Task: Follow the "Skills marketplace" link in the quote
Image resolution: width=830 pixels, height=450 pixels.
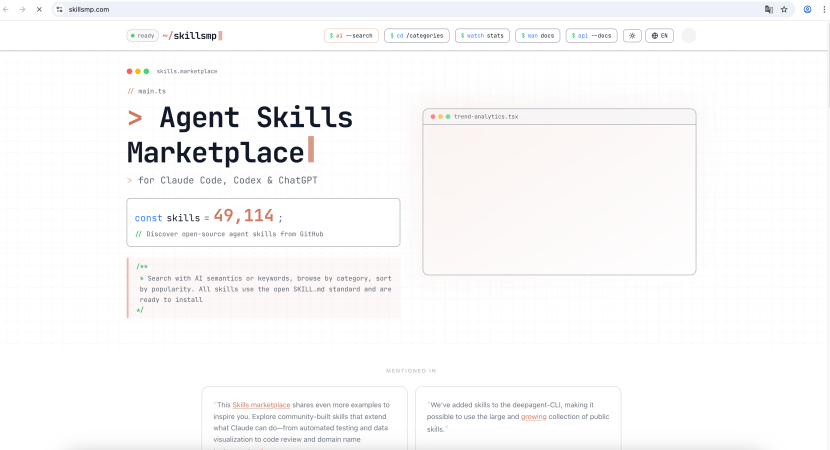Action: coord(255,405)
